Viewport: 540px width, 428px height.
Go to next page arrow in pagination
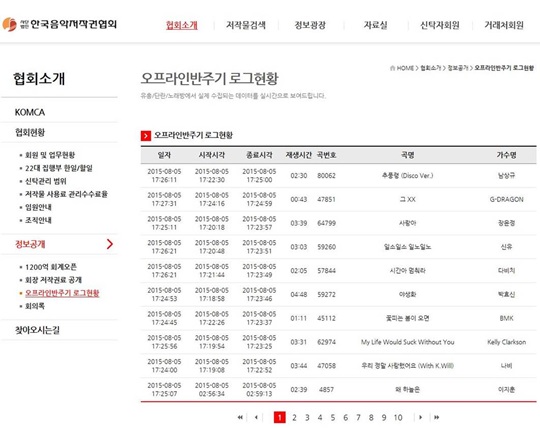click(420, 417)
